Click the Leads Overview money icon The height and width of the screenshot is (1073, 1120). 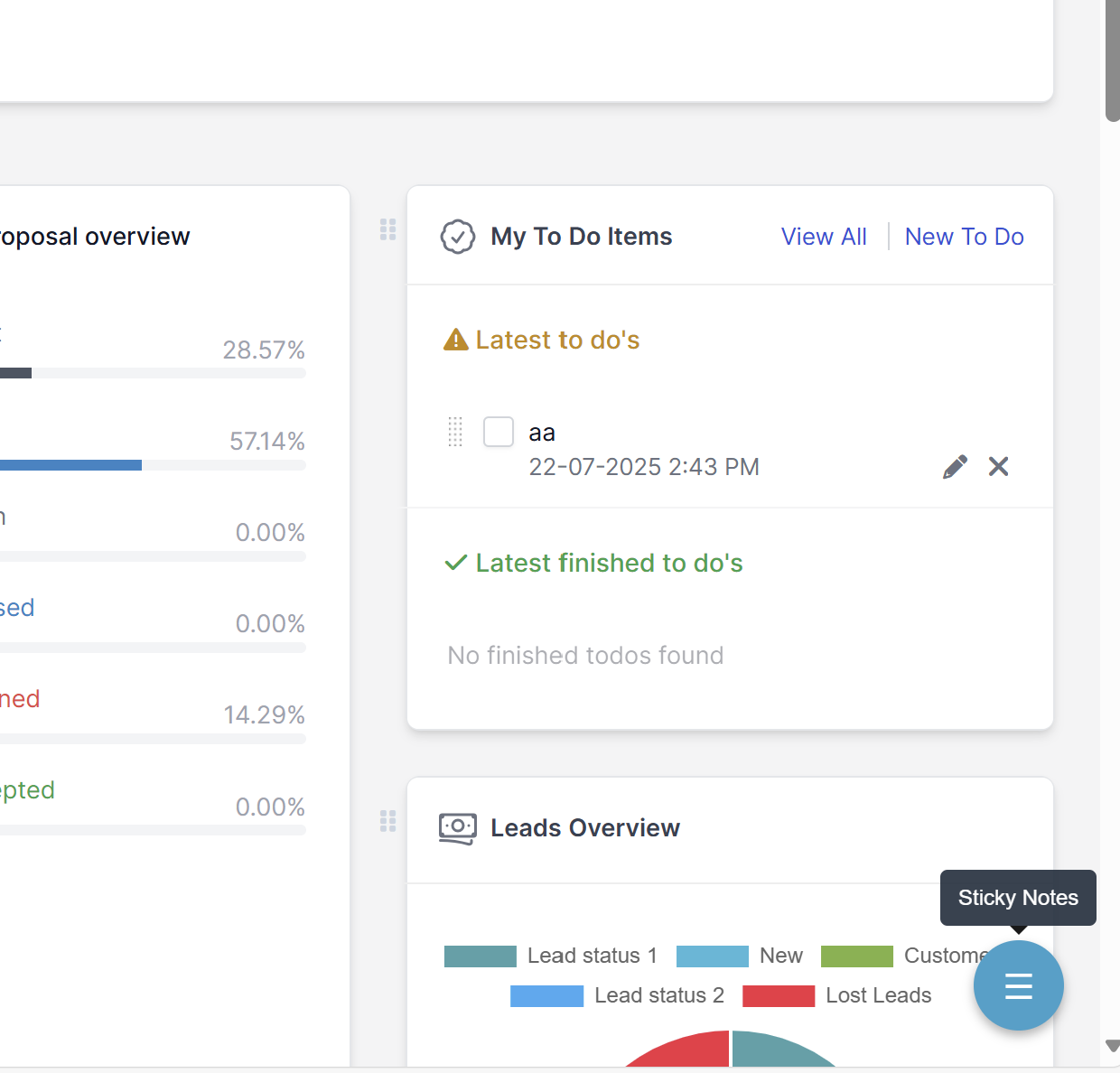click(458, 827)
